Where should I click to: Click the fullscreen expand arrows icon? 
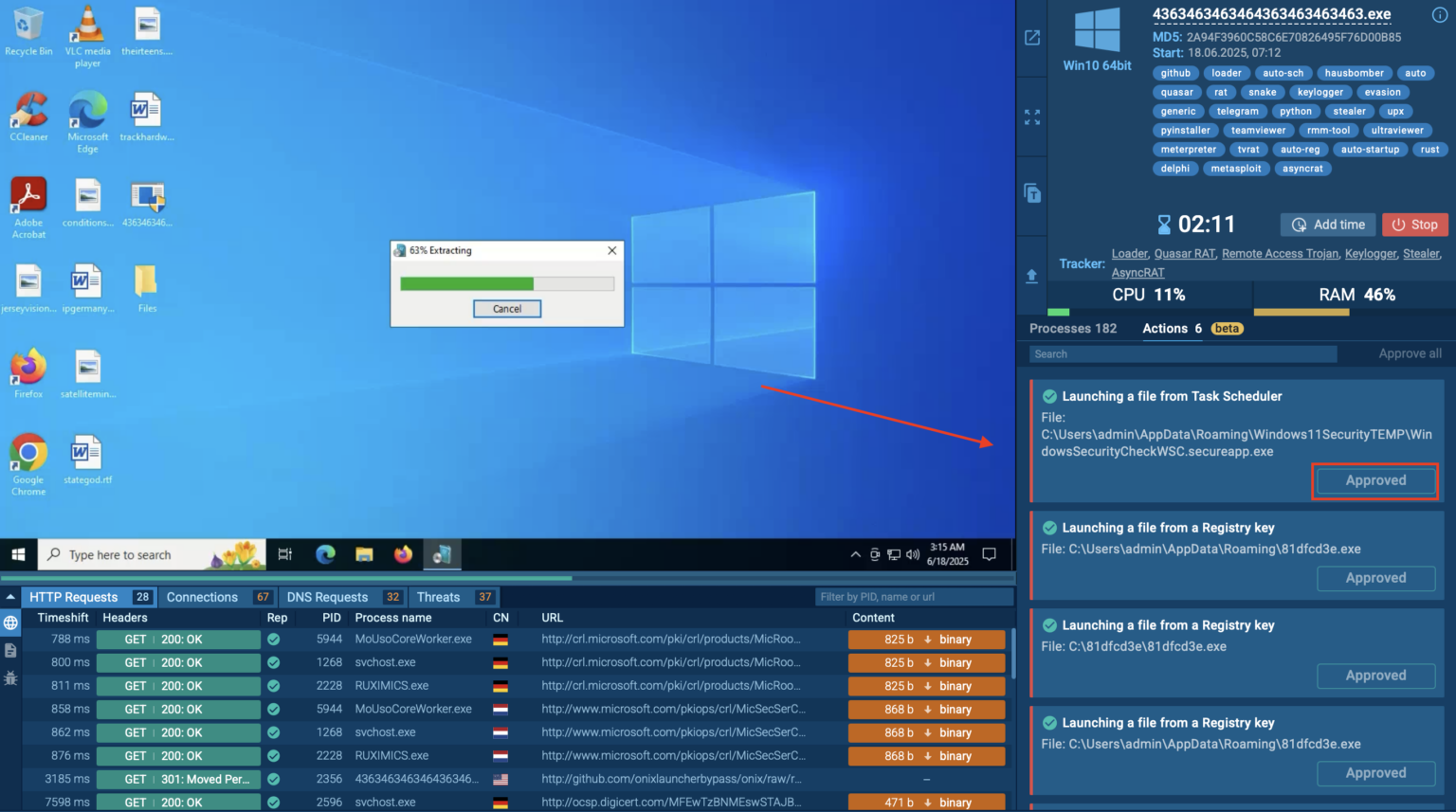coord(1032,117)
